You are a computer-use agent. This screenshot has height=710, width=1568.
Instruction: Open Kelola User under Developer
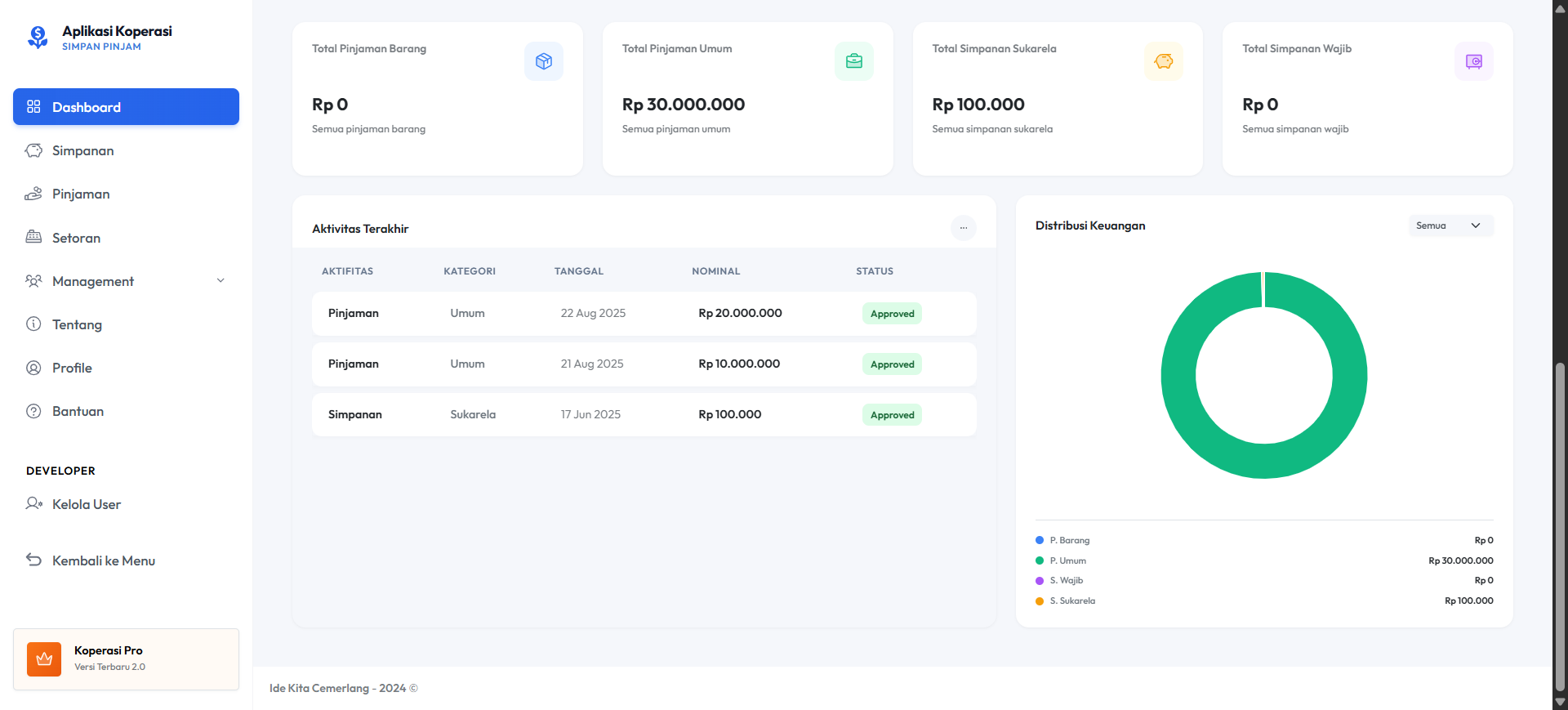tap(126, 504)
